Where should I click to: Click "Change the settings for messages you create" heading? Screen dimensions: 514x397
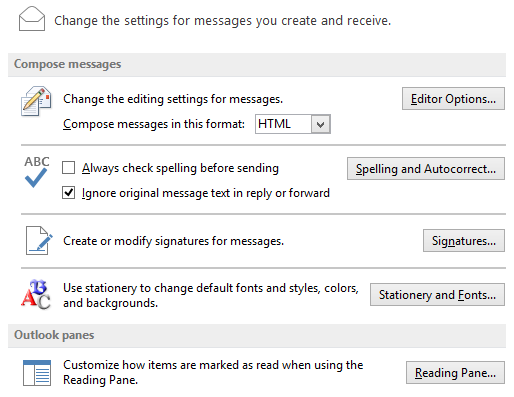(x=222, y=21)
